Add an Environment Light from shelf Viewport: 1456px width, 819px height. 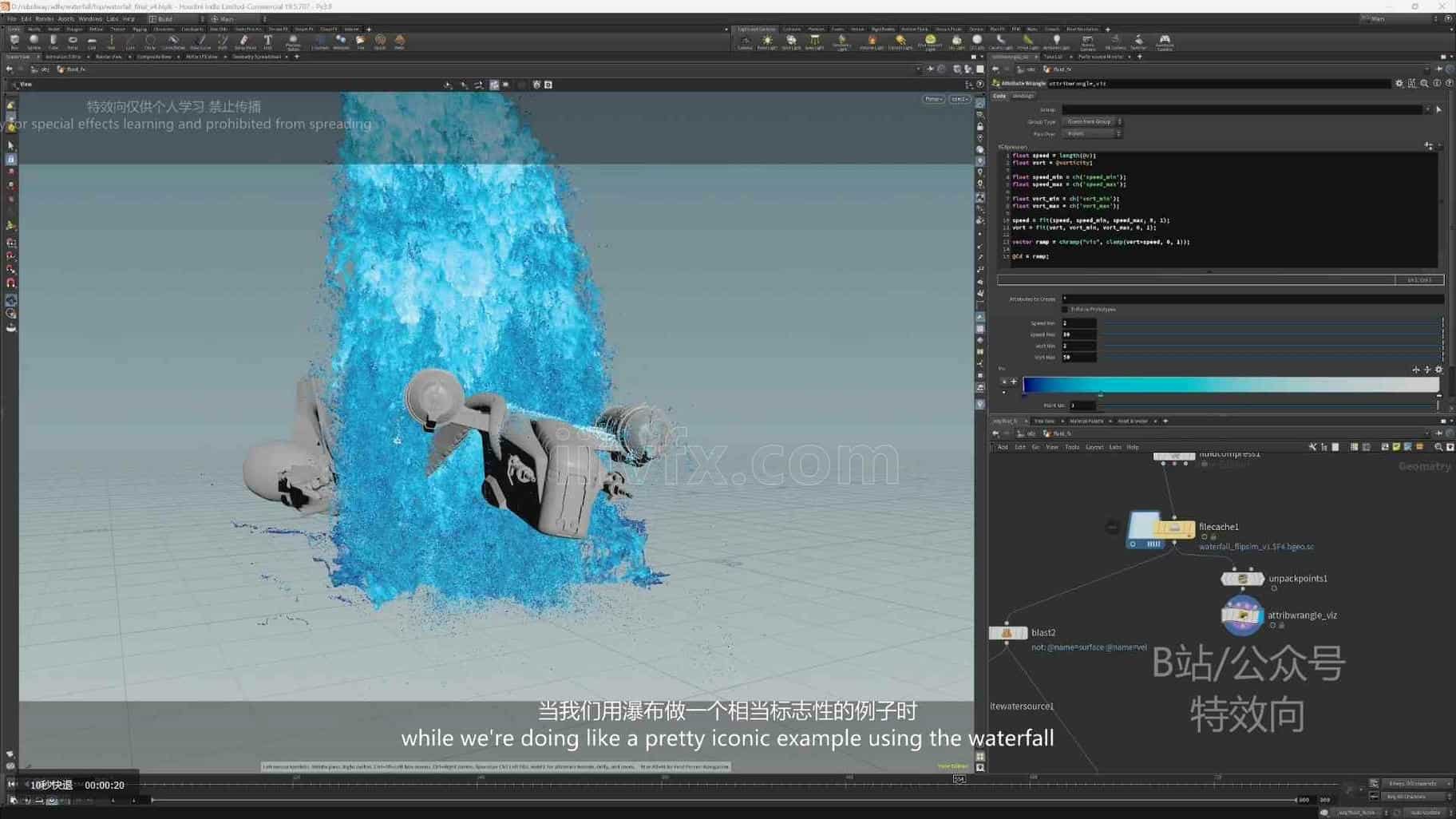tap(930, 42)
